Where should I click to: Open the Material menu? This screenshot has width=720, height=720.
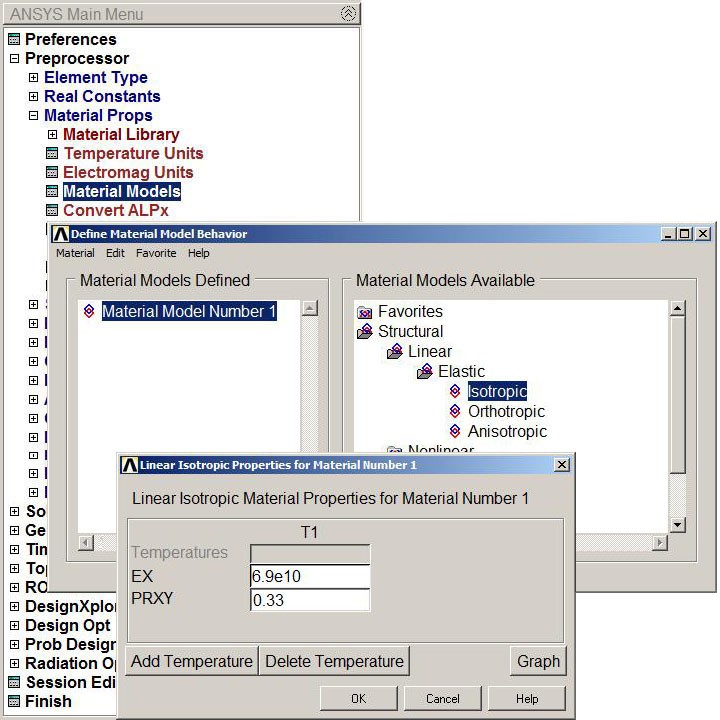75,254
